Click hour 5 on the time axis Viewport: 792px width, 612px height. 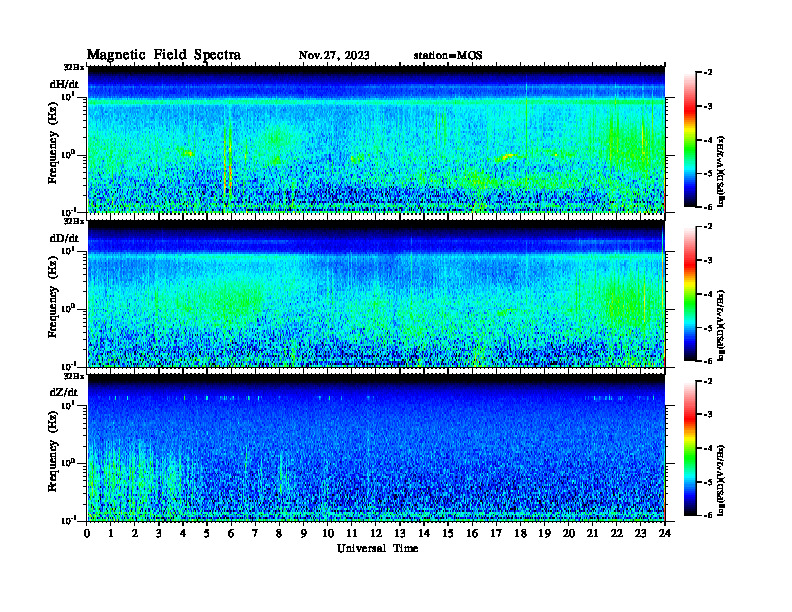(207, 534)
